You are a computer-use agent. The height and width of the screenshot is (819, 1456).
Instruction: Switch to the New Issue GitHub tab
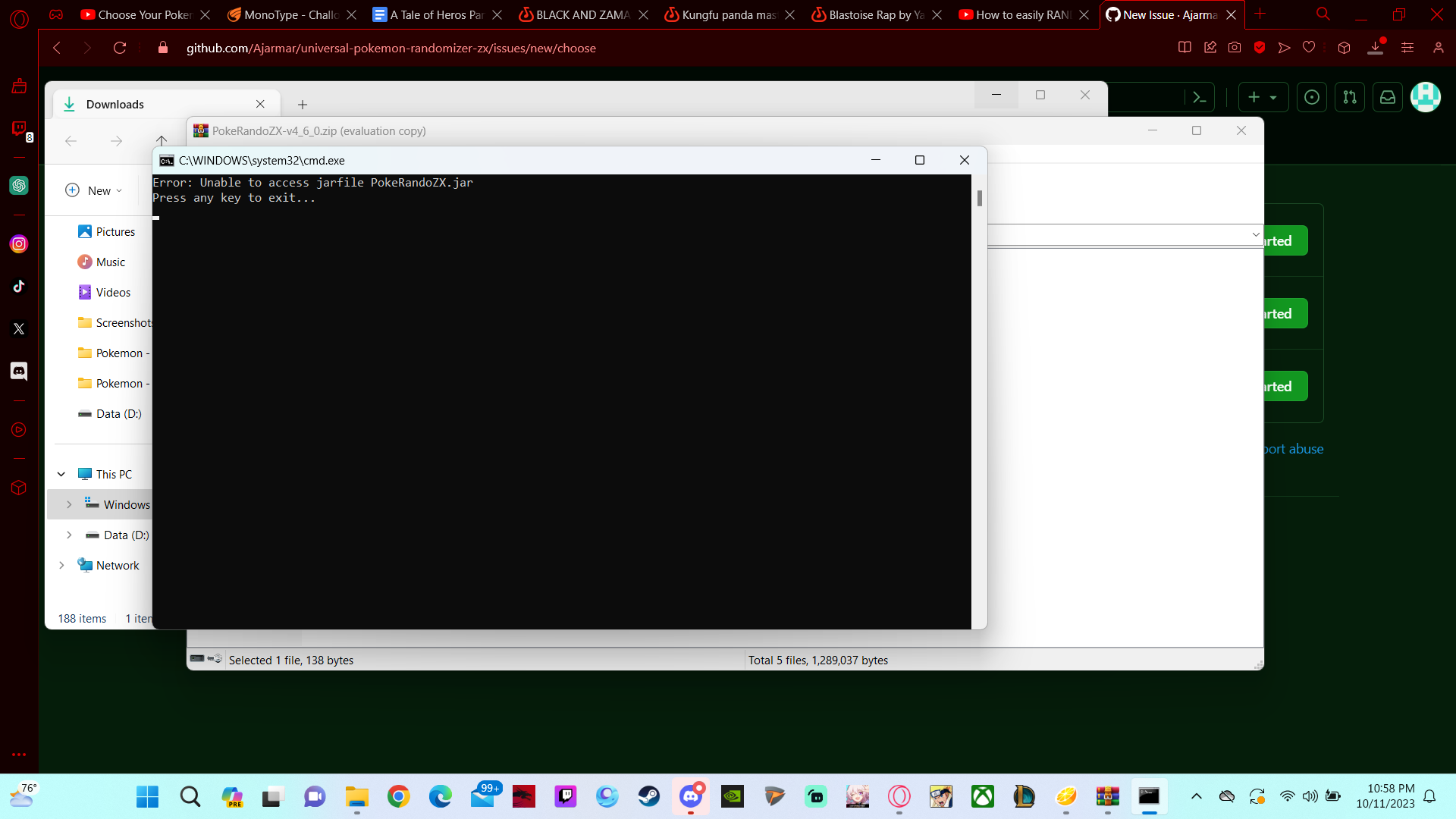point(1168,14)
